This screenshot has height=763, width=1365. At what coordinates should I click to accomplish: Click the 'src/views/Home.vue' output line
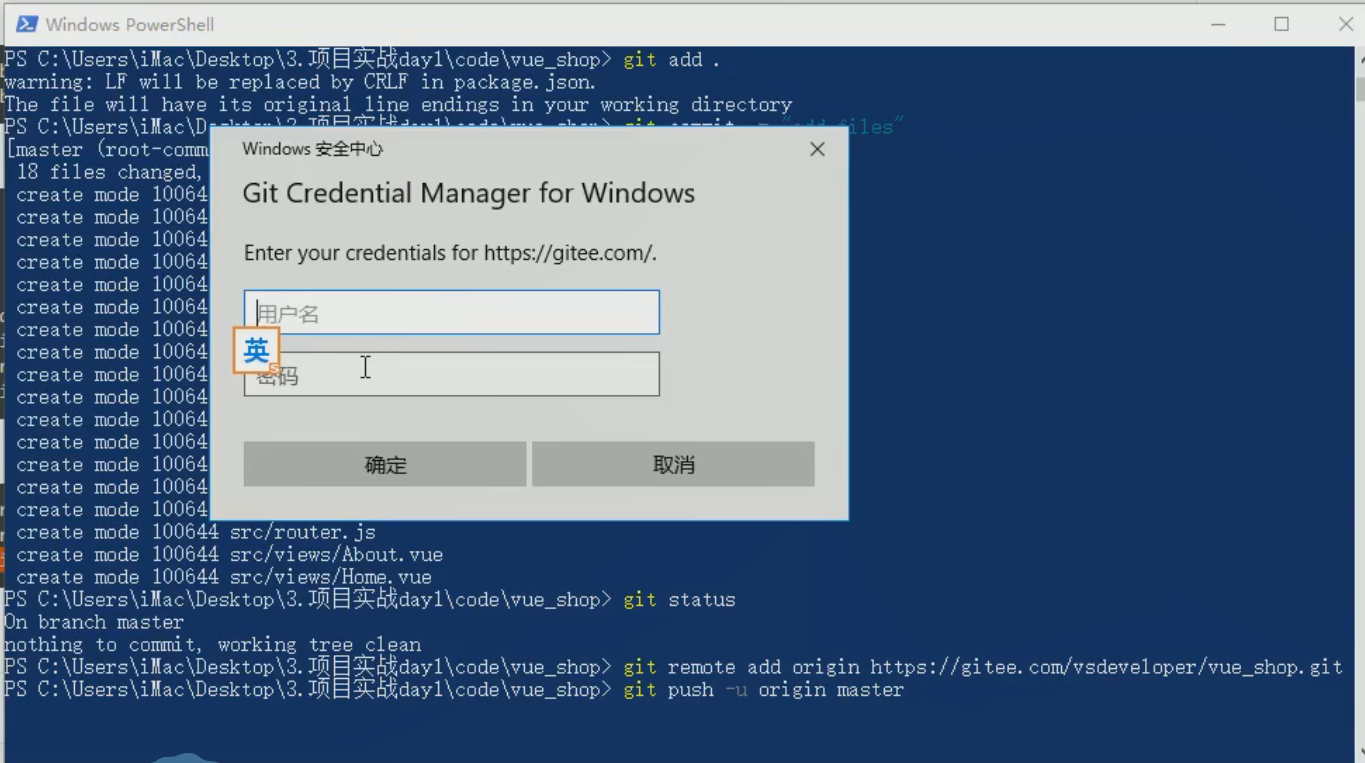224,577
